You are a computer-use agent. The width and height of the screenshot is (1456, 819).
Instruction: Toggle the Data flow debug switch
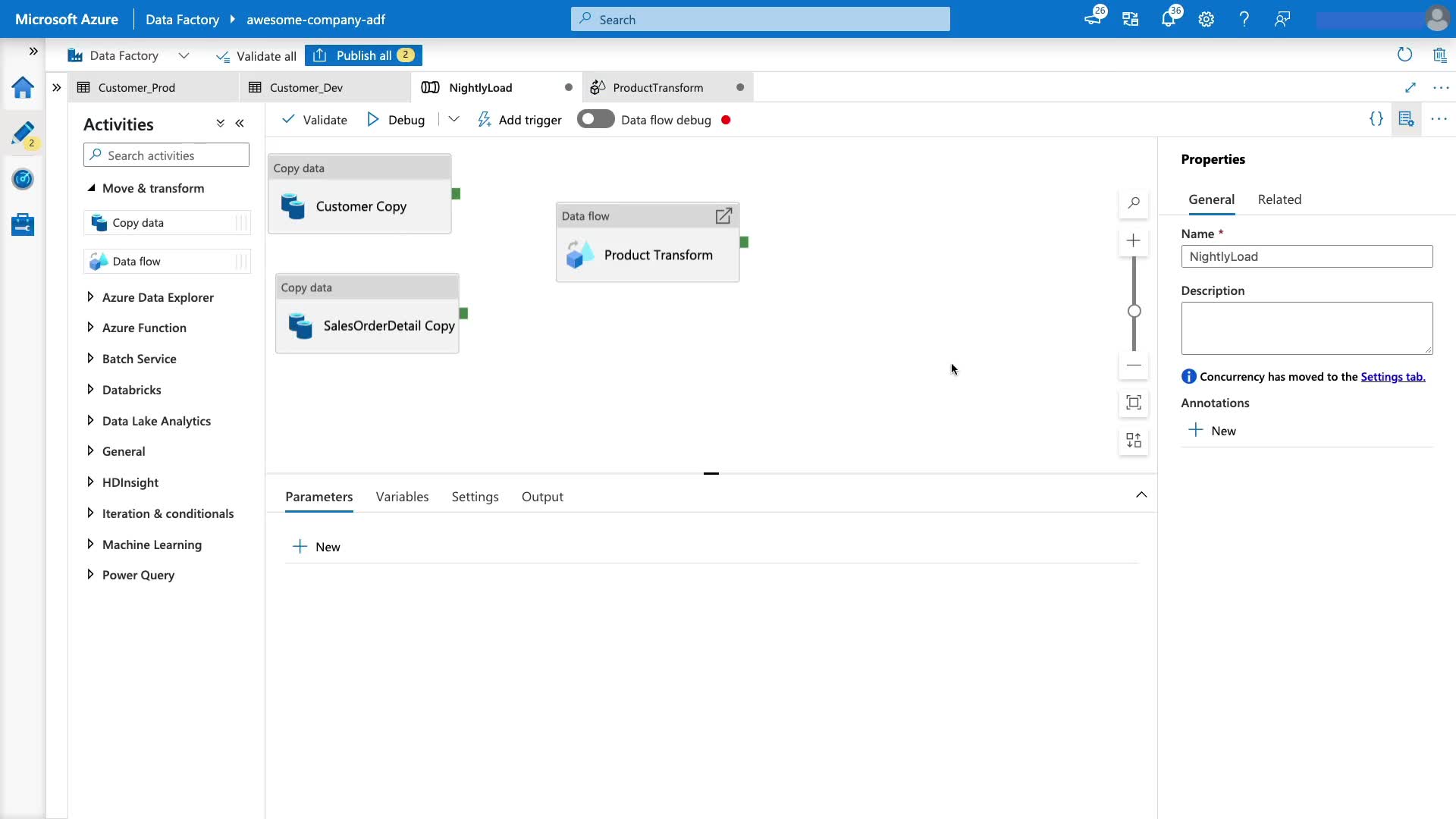595,120
